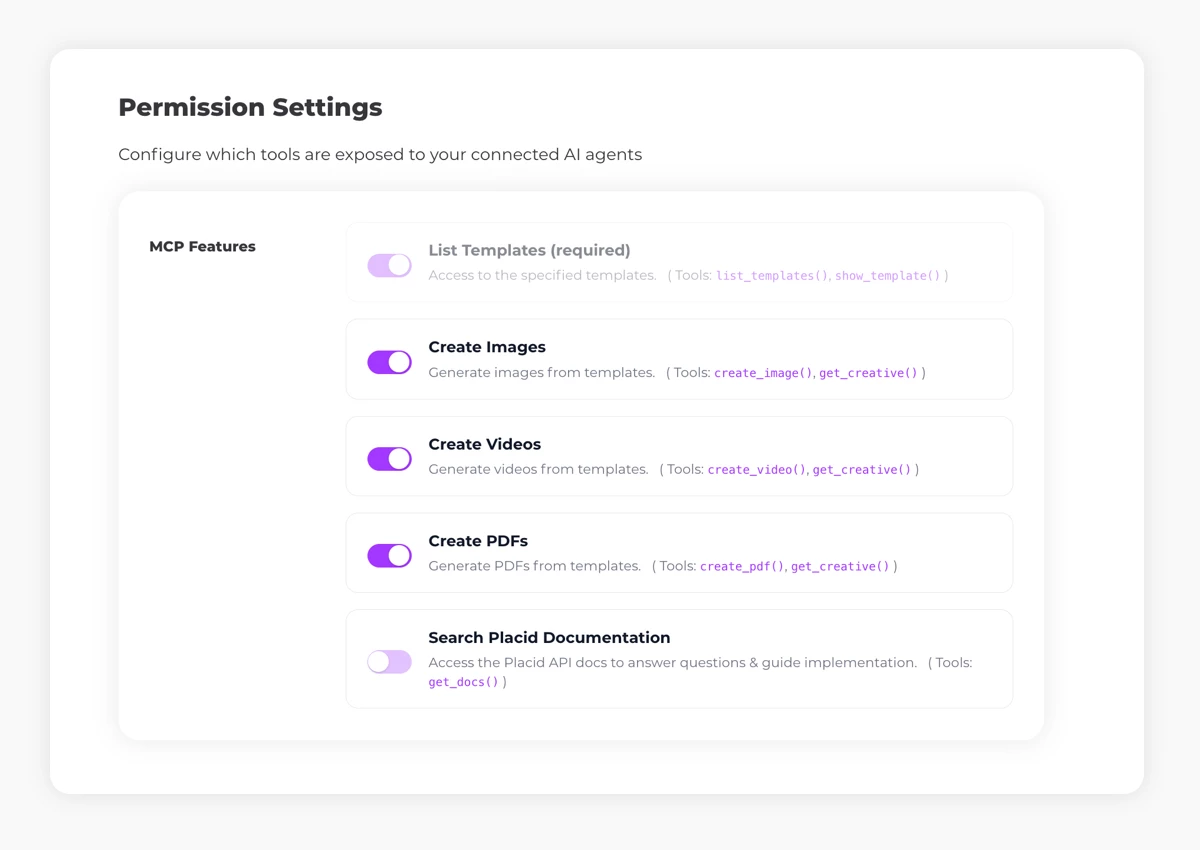
Task: Click the Create Videos feature card
Action: pos(679,457)
